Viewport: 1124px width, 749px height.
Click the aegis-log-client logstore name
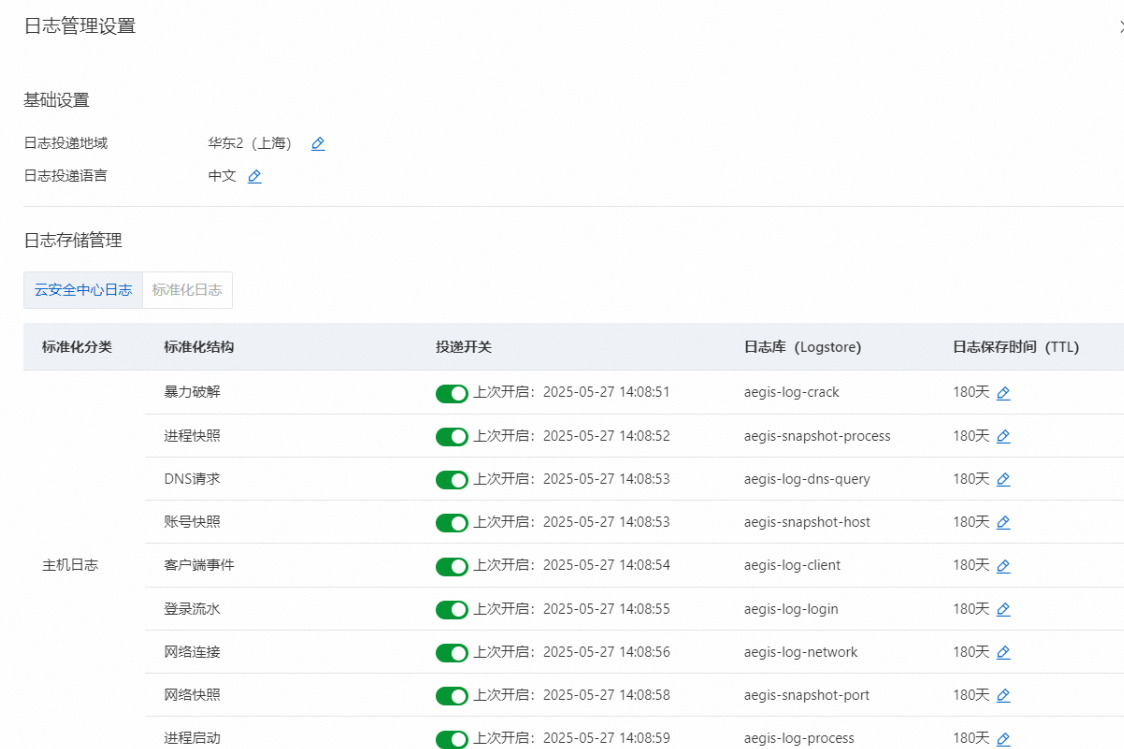point(792,565)
